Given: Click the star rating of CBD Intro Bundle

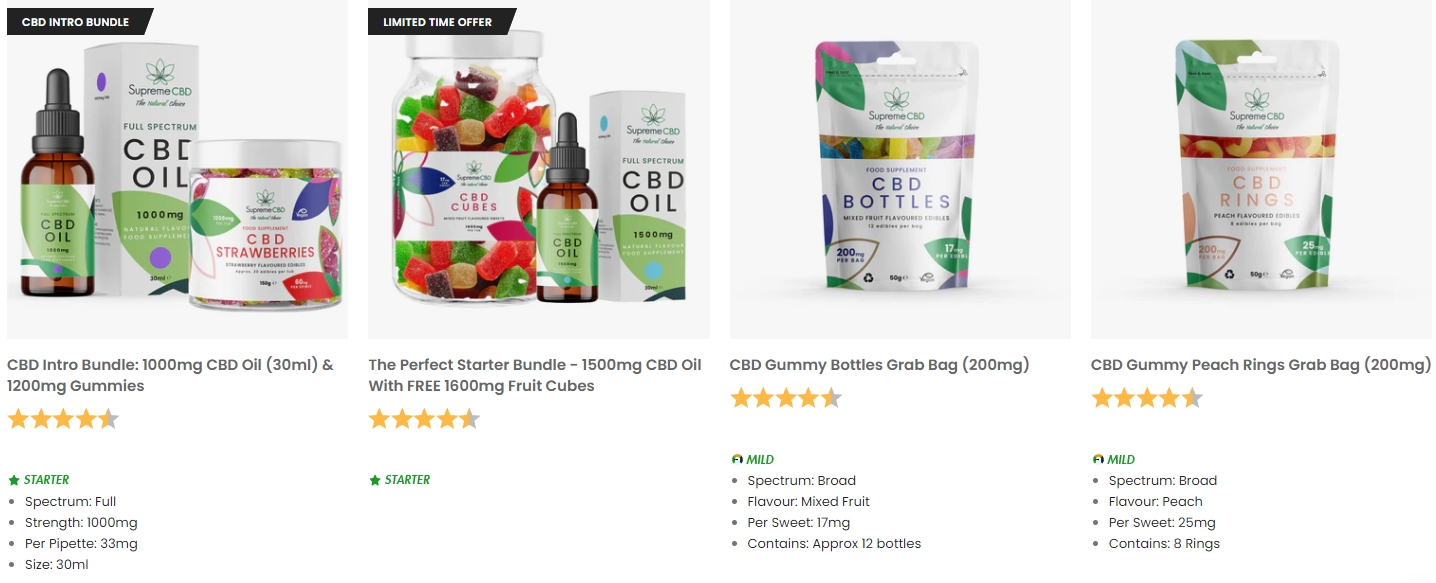Looking at the screenshot, I should [63, 419].
